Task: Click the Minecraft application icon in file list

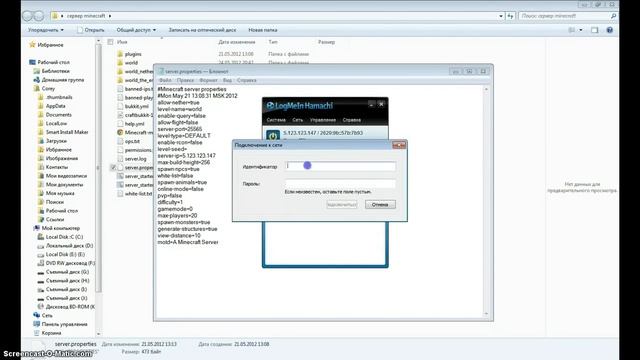Action: pyautogui.click(x=120, y=132)
